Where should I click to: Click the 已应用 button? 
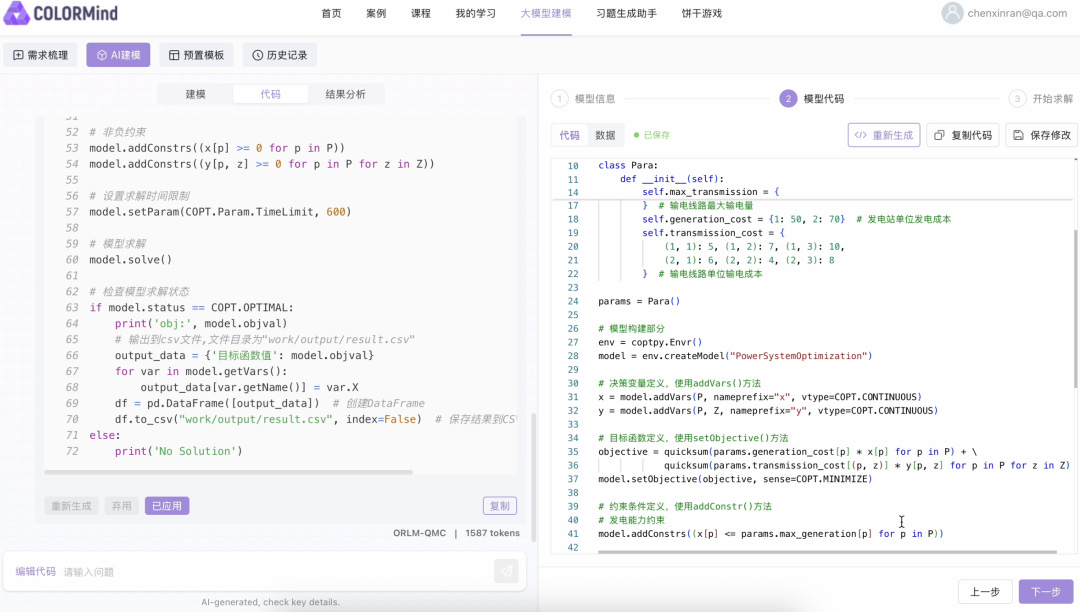point(167,506)
